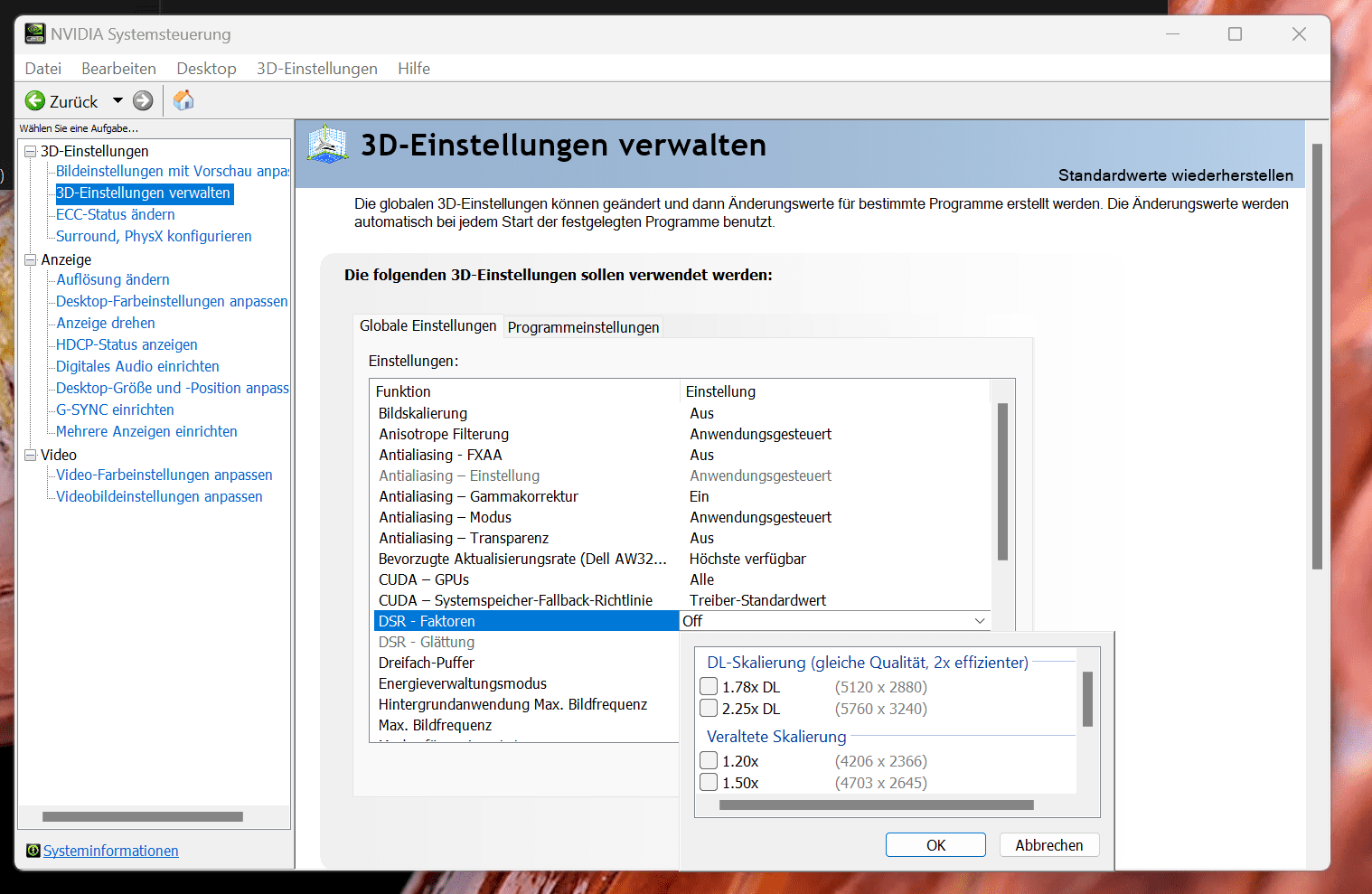Switch to Programmeinstellungen tab

pyautogui.click(x=583, y=327)
